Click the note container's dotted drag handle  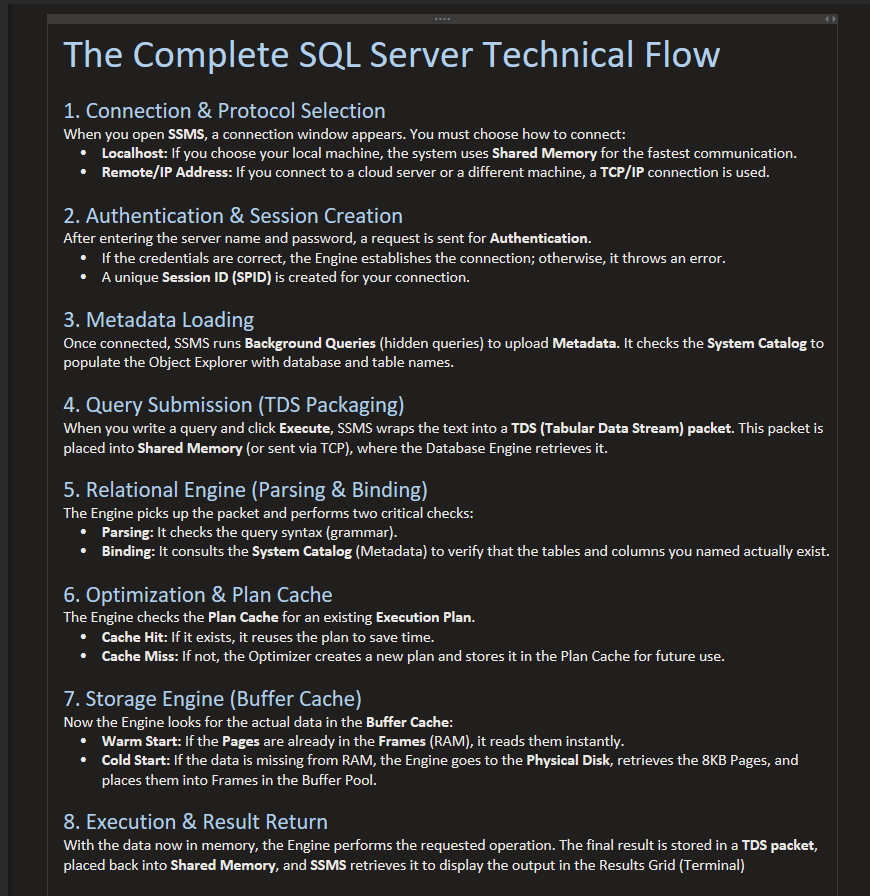click(442, 19)
